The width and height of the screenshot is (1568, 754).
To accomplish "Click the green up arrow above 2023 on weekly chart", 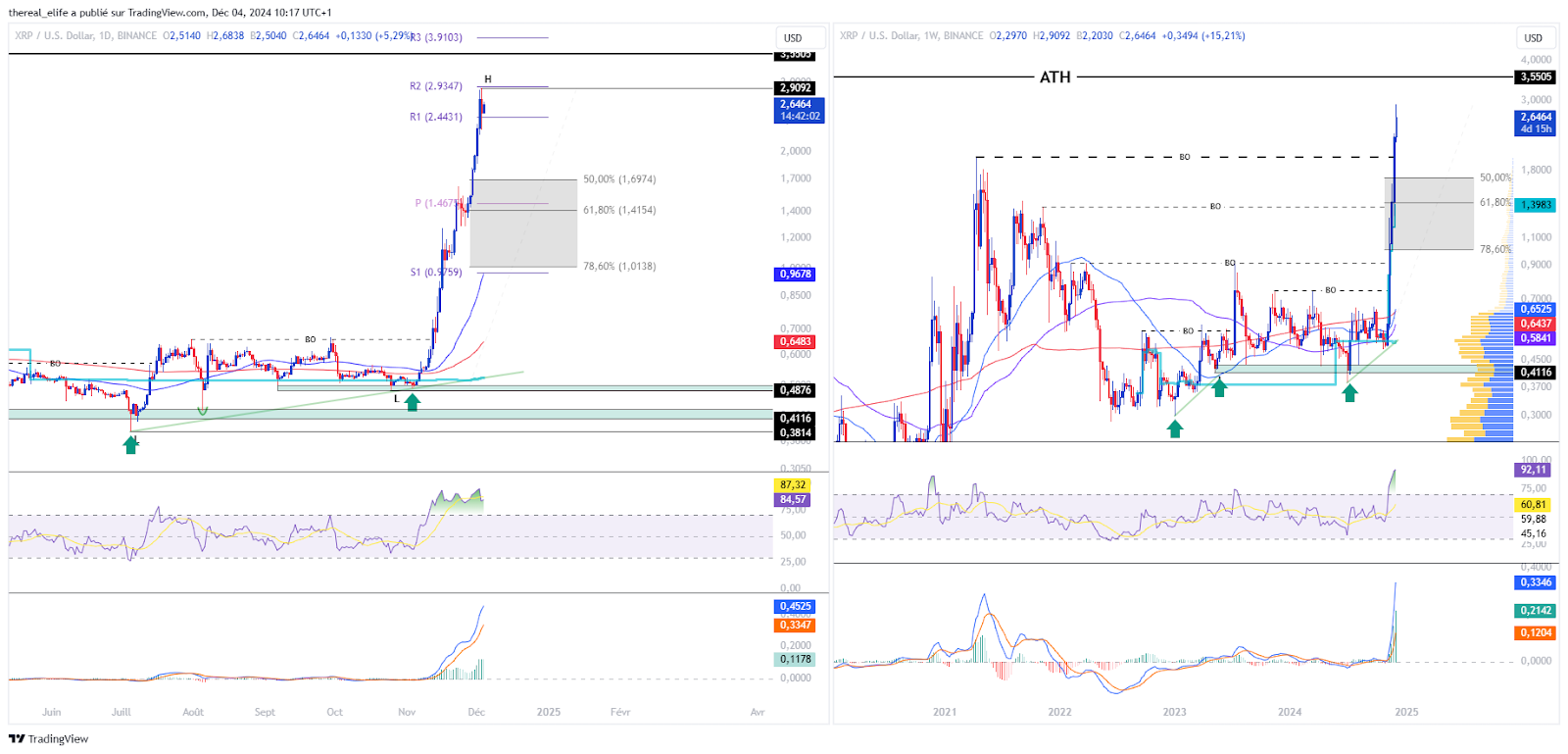I will 1175,428.
